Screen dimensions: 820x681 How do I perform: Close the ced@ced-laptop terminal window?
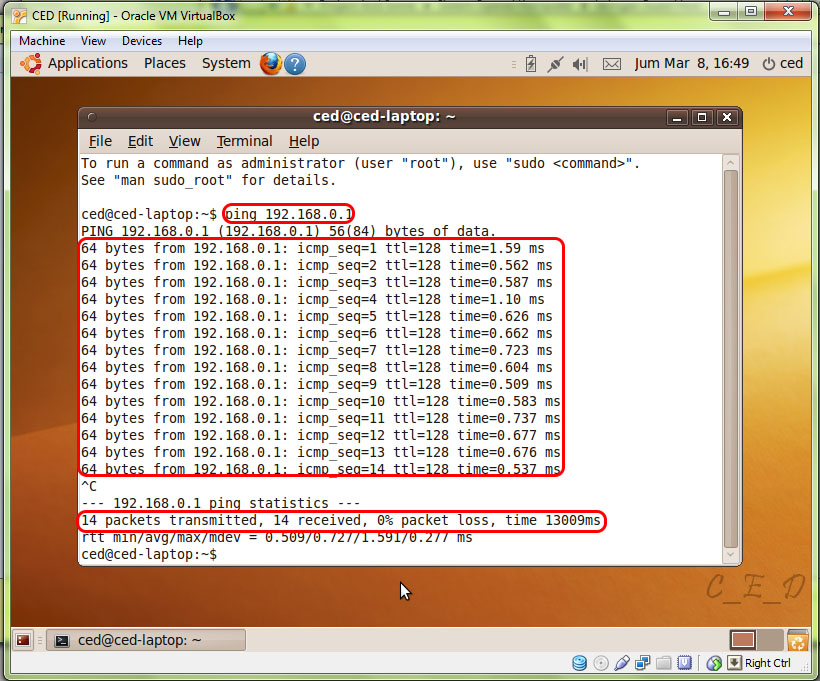727,117
